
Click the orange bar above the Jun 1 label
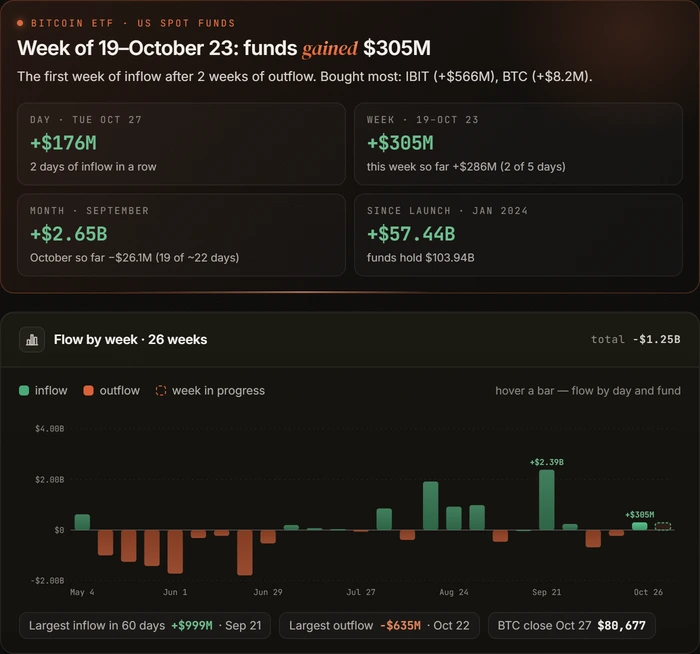(175, 552)
